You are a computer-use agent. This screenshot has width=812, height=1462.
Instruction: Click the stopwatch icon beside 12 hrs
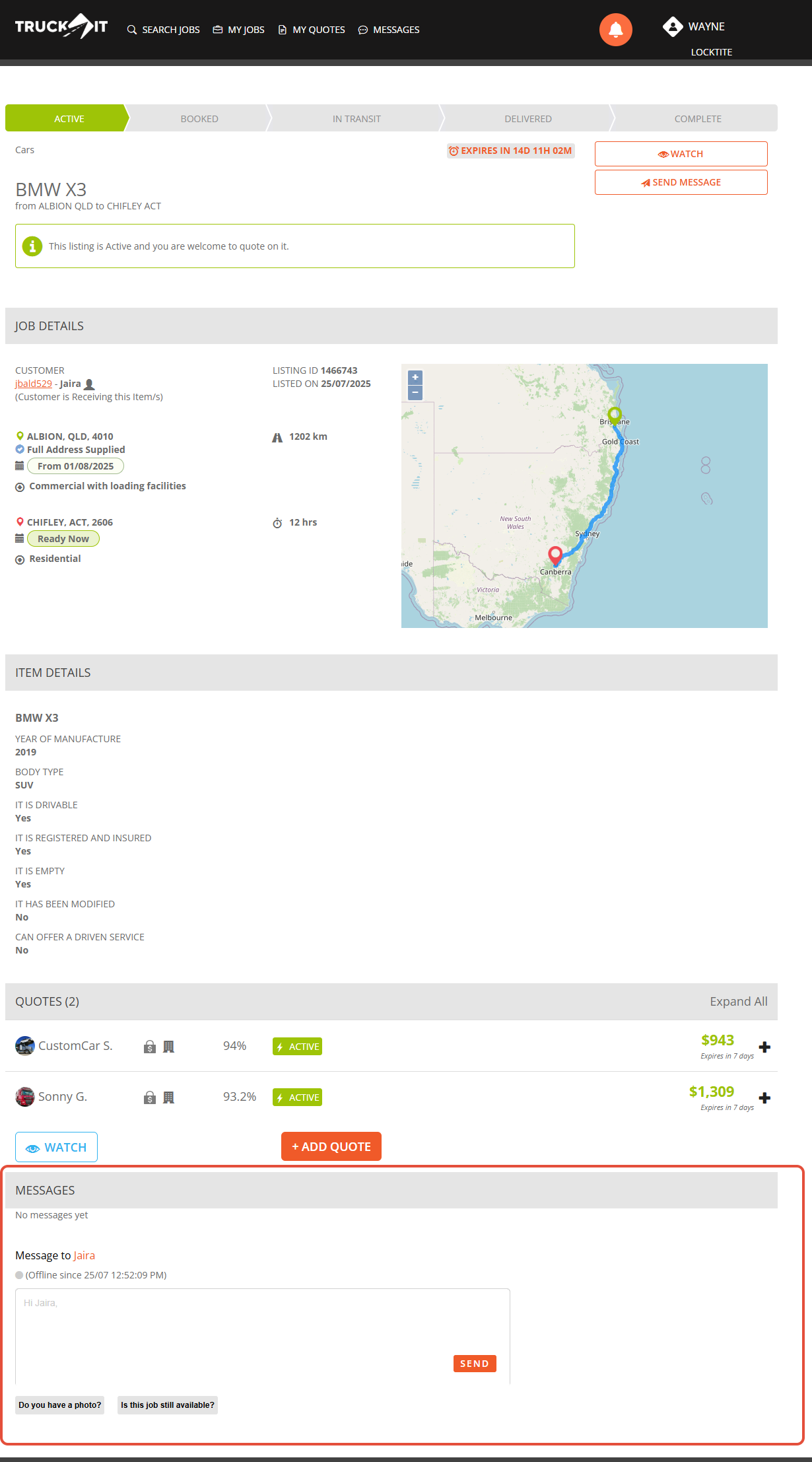coord(277,523)
